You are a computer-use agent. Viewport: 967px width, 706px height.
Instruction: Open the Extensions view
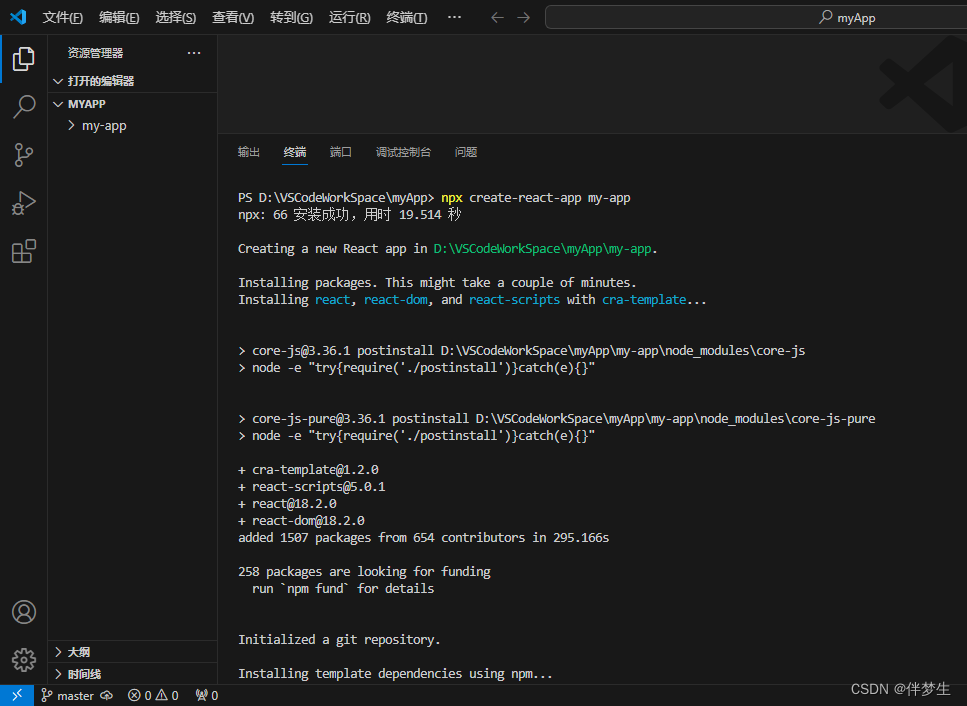[x=23, y=251]
